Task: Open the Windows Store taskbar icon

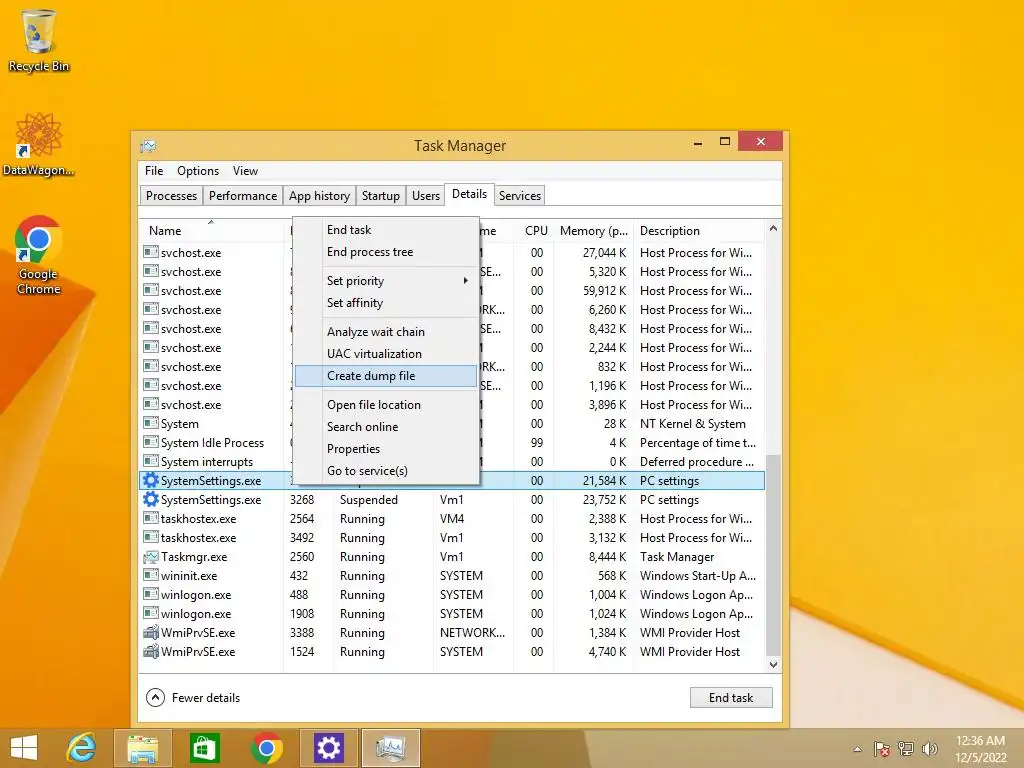Action: (204, 748)
